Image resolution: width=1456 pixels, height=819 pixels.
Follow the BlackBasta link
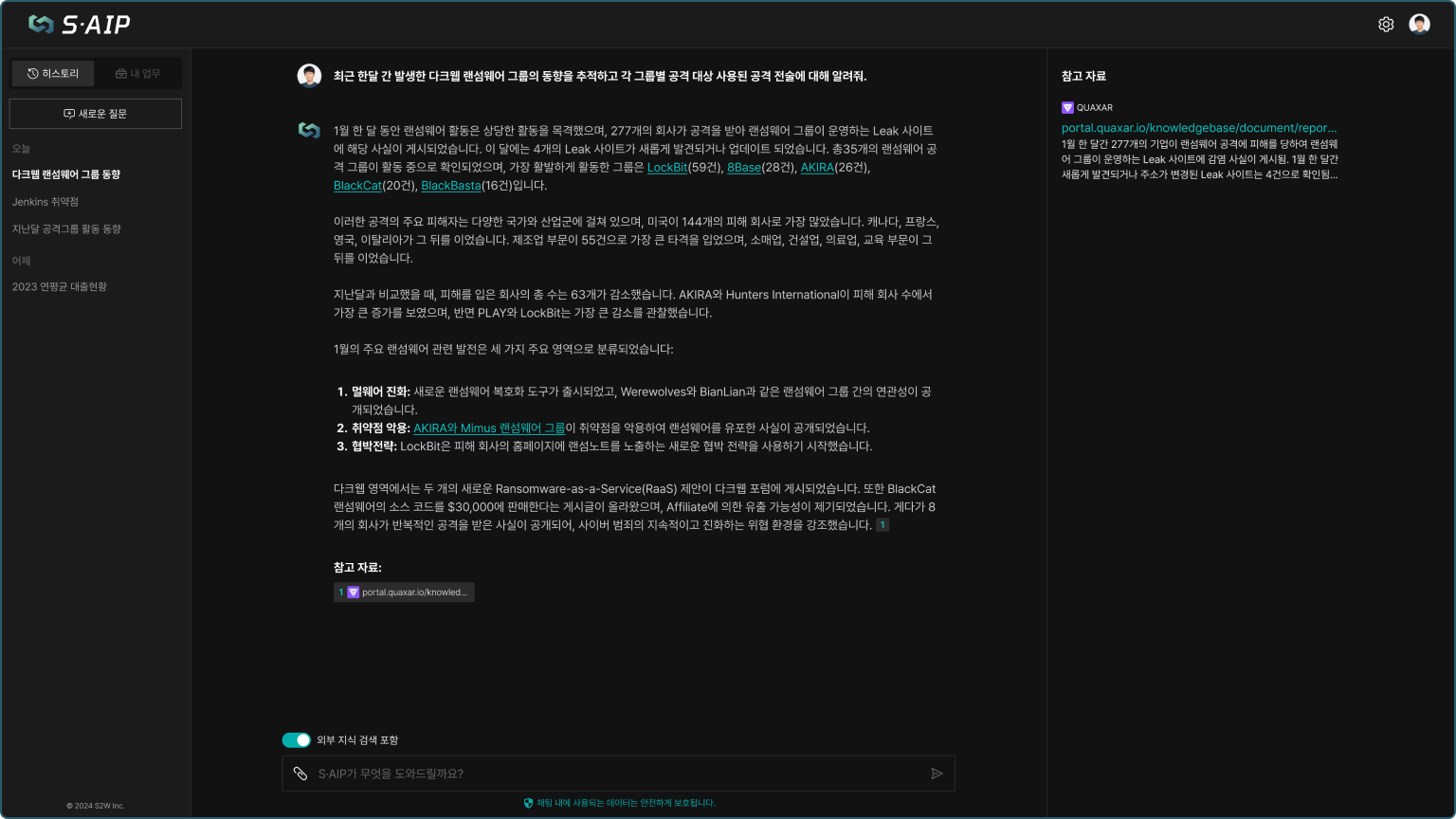451,186
